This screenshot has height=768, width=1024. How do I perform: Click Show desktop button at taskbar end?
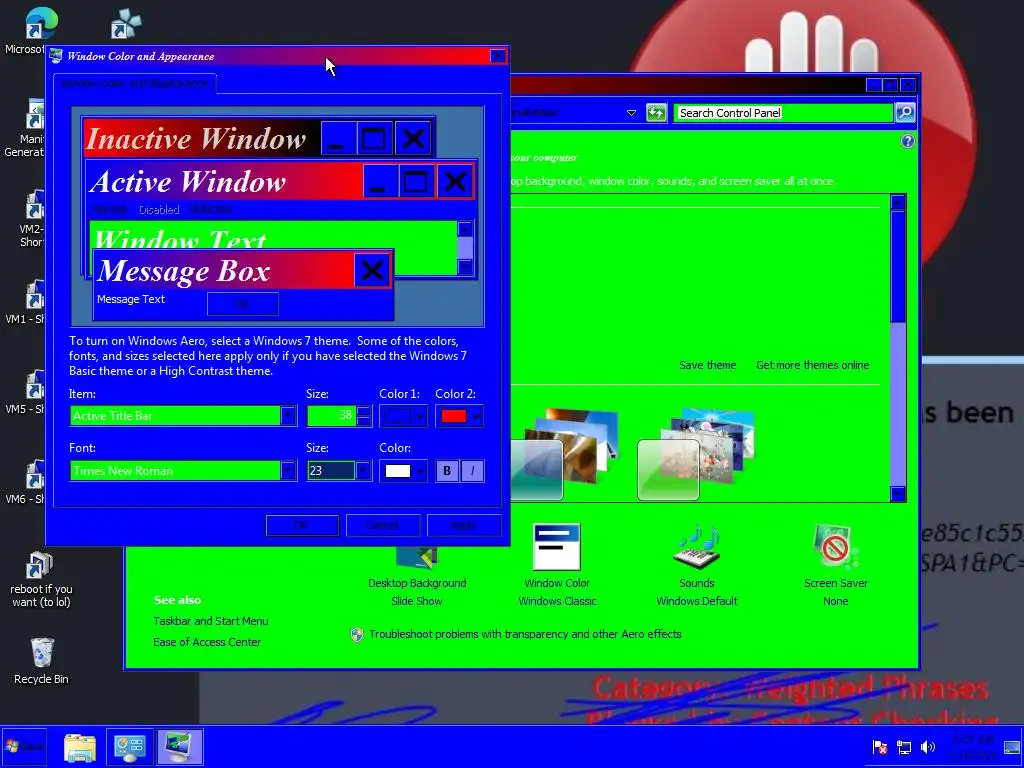[1012, 747]
